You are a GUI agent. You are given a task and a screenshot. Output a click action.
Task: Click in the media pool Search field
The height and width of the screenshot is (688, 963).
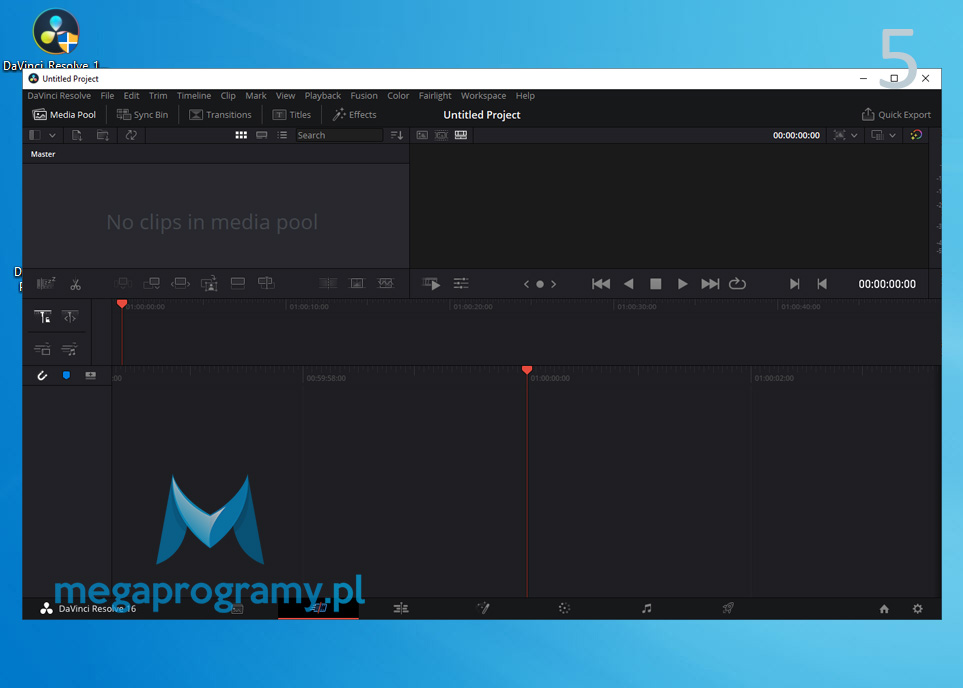point(339,135)
